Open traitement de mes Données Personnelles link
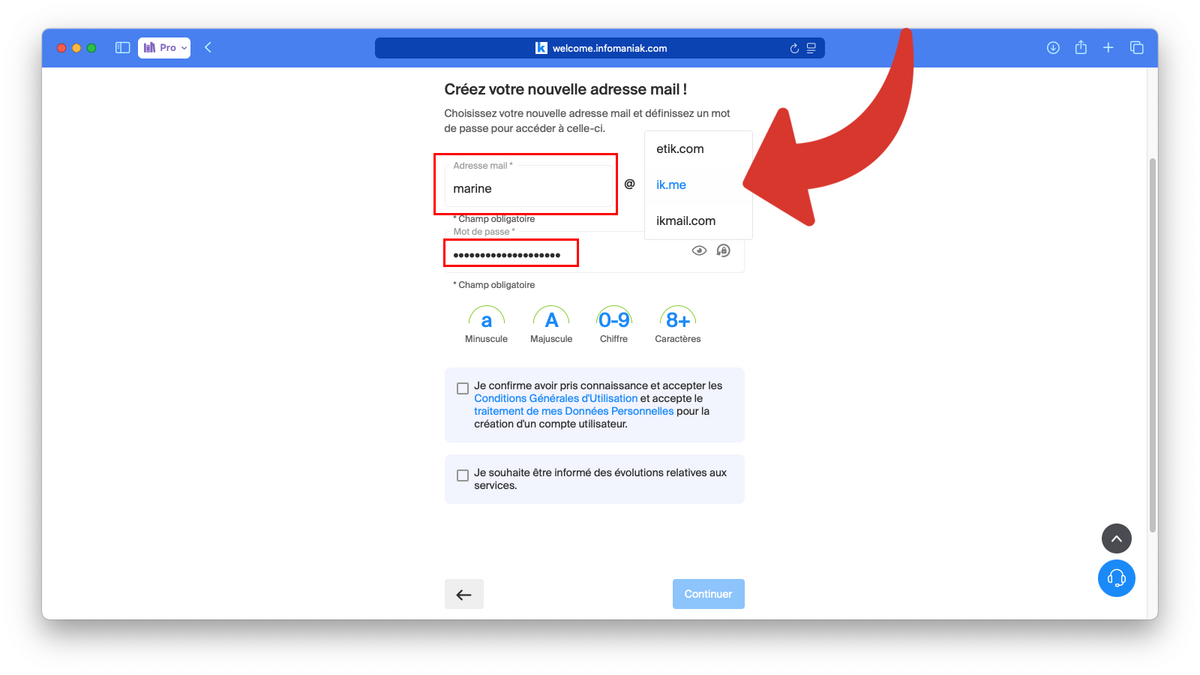 click(x=574, y=411)
